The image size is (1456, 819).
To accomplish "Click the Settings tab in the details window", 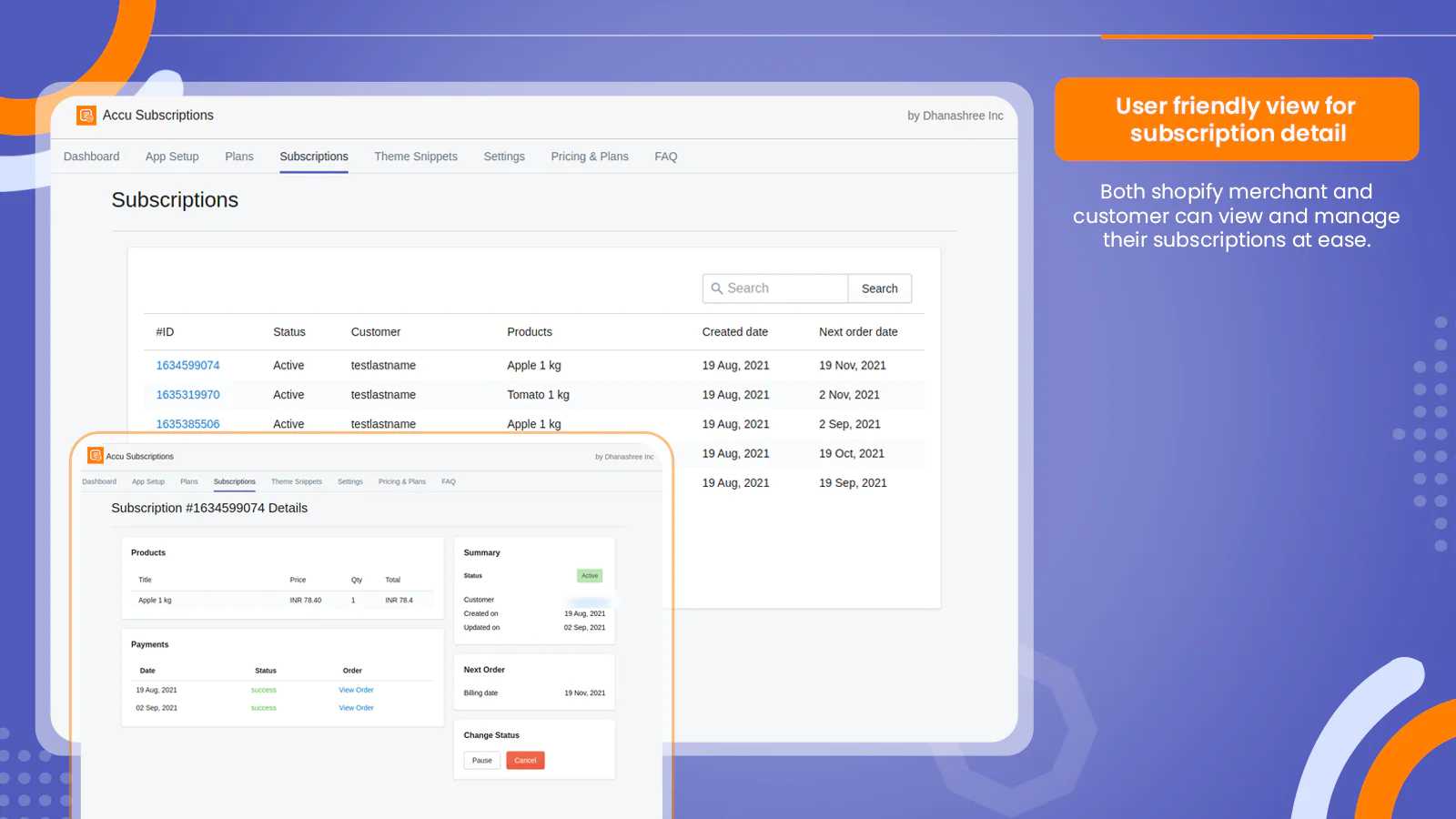I will (350, 481).
